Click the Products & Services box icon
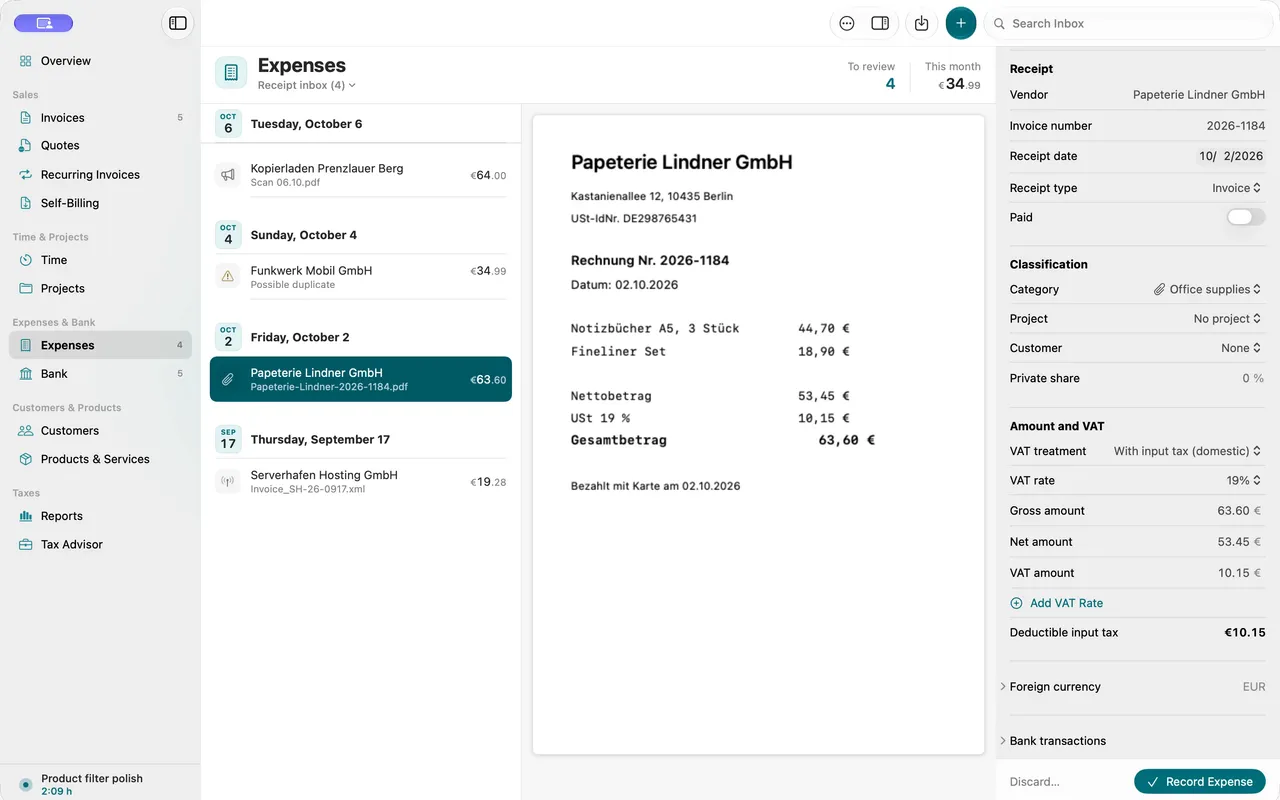The width and height of the screenshot is (1280, 800). click(26, 460)
